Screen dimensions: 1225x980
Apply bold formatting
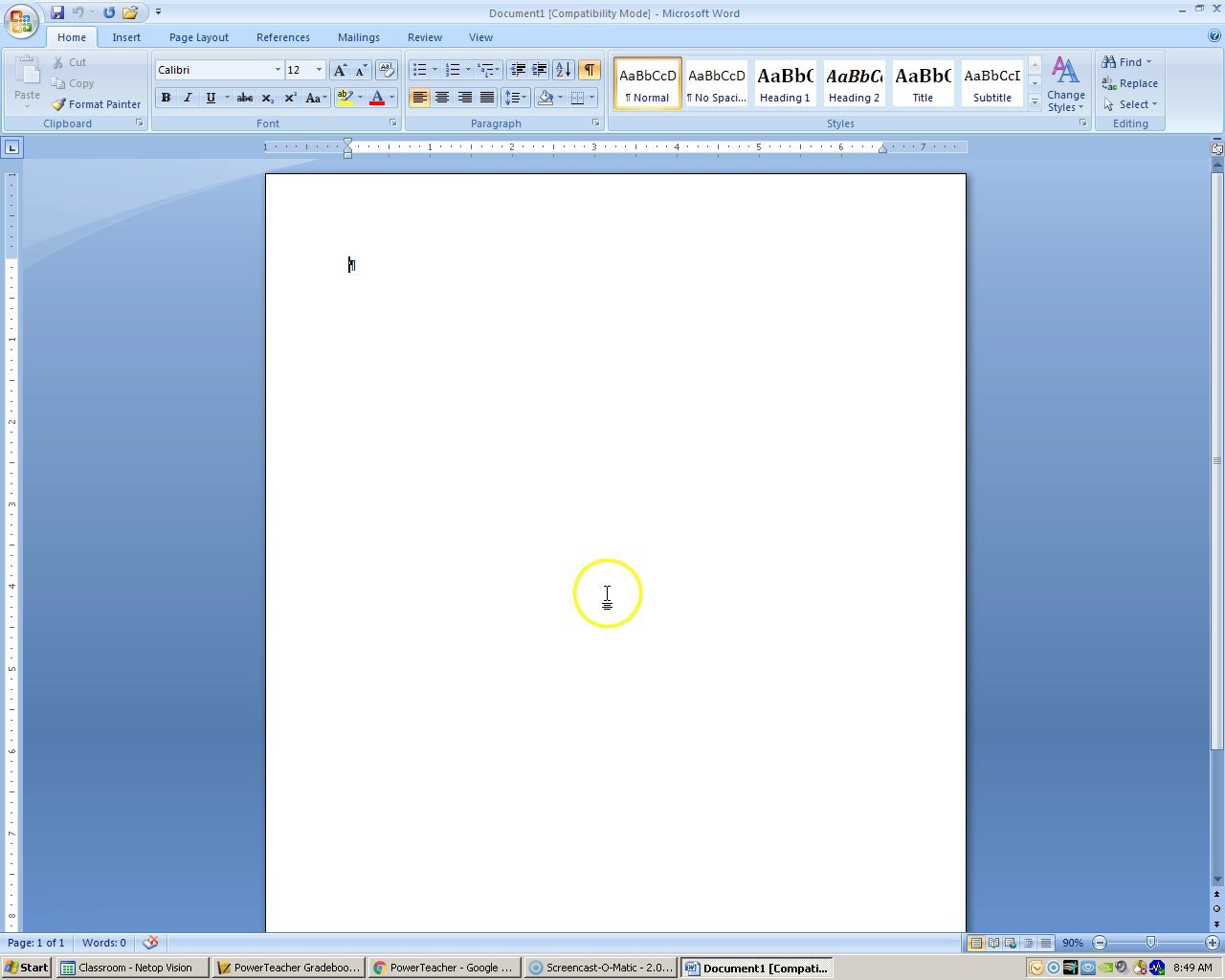(x=166, y=97)
